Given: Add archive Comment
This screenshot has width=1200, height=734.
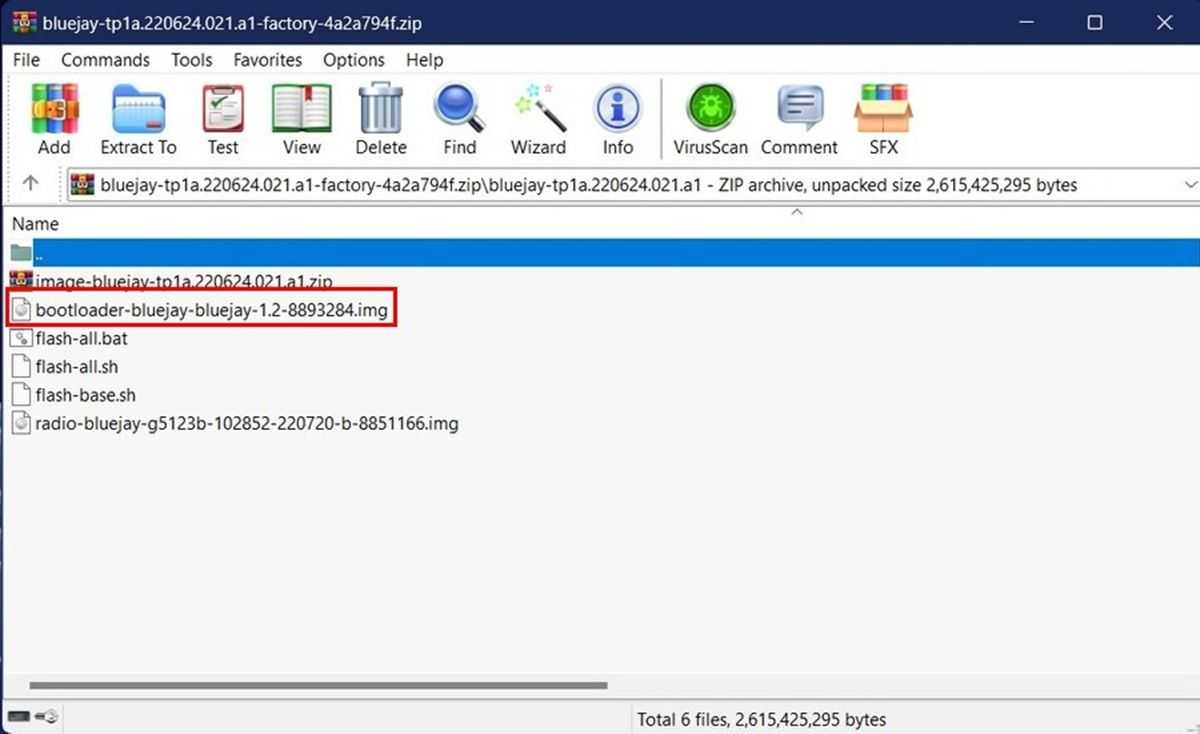Looking at the screenshot, I should tap(799, 119).
